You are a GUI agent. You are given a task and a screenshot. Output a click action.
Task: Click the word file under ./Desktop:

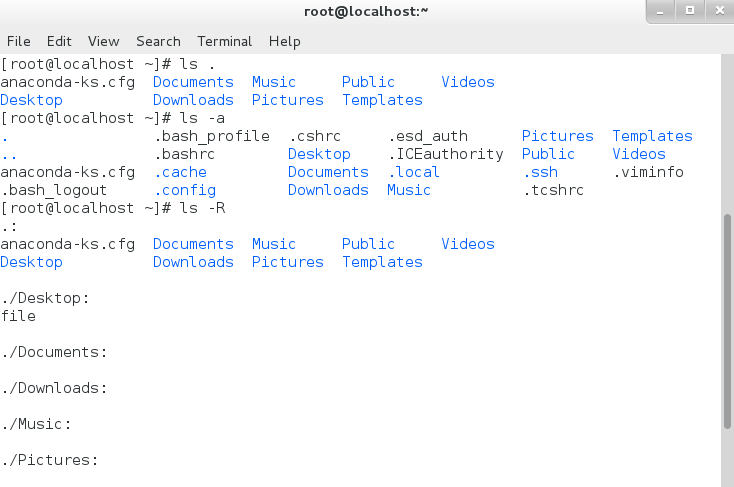(18, 316)
